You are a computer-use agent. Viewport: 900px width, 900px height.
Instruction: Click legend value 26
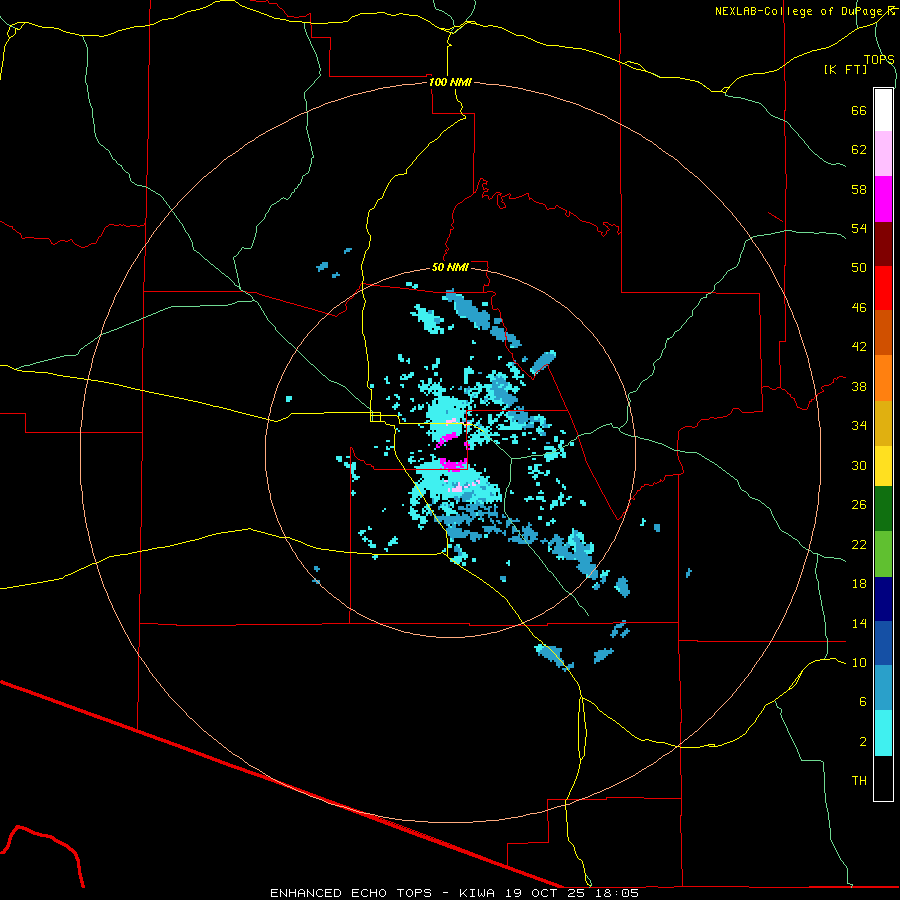coord(859,505)
